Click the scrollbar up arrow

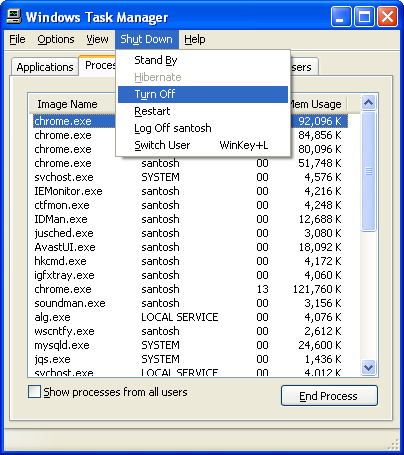(368, 102)
